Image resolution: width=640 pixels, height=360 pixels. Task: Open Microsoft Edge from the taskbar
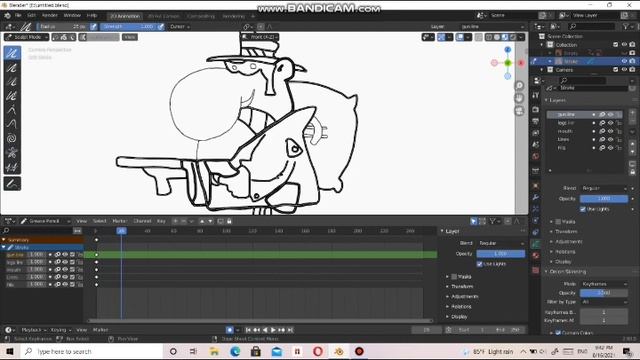(x=235, y=351)
